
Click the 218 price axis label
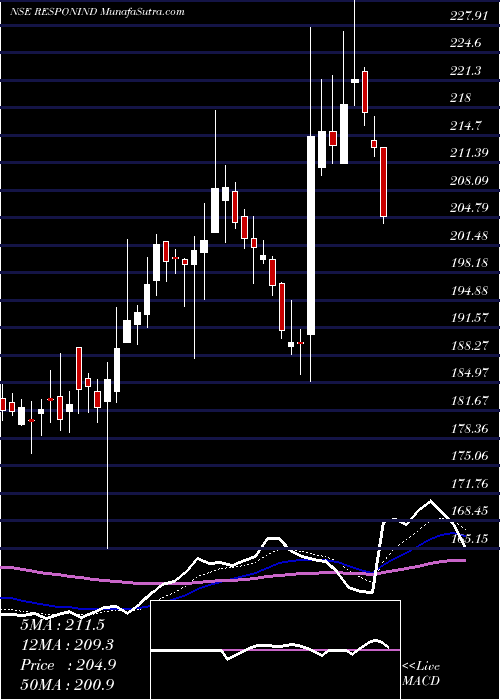point(460,98)
